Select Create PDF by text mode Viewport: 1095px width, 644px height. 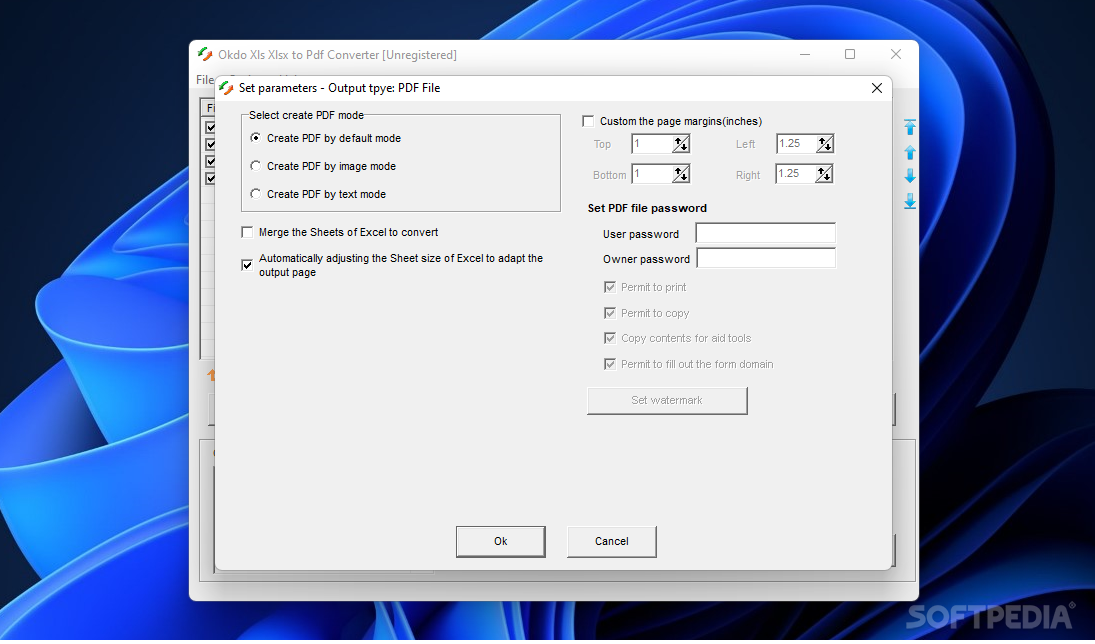256,194
